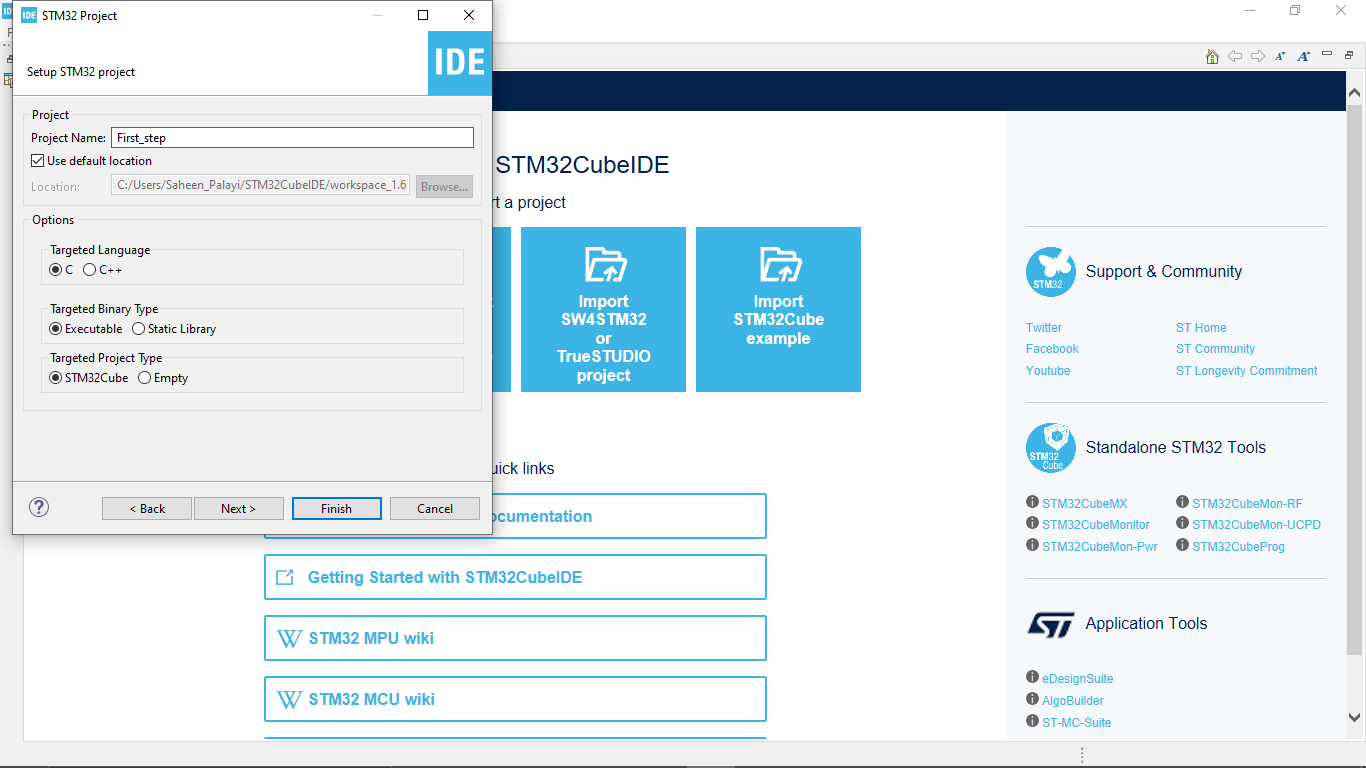This screenshot has height=768, width=1366.
Task: Cancel the STM32 Project dialog
Action: pos(435,508)
